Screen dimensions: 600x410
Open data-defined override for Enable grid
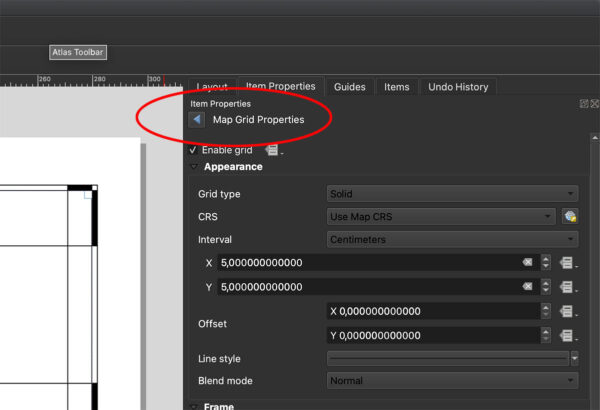[273, 150]
